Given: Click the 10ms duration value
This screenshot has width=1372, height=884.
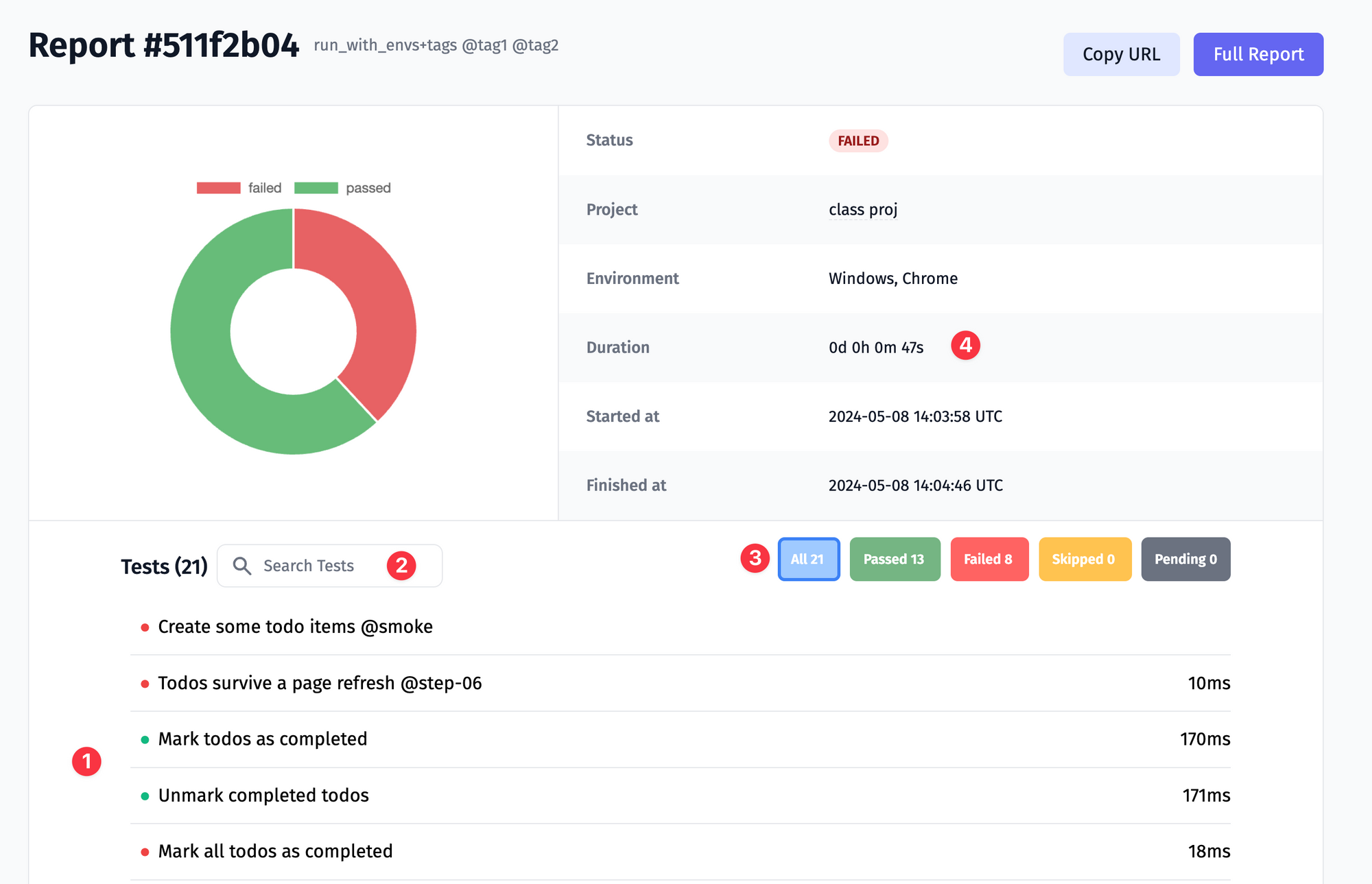Looking at the screenshot, I should 1209,683.
